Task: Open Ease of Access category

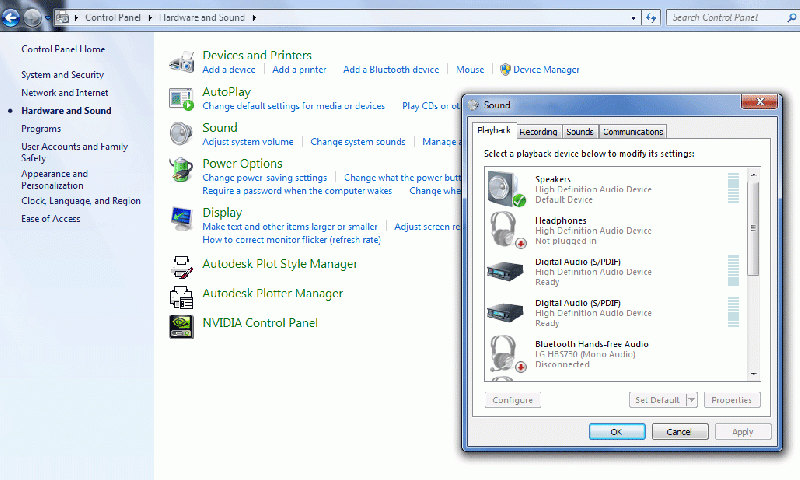Action: tap(51, 218)
